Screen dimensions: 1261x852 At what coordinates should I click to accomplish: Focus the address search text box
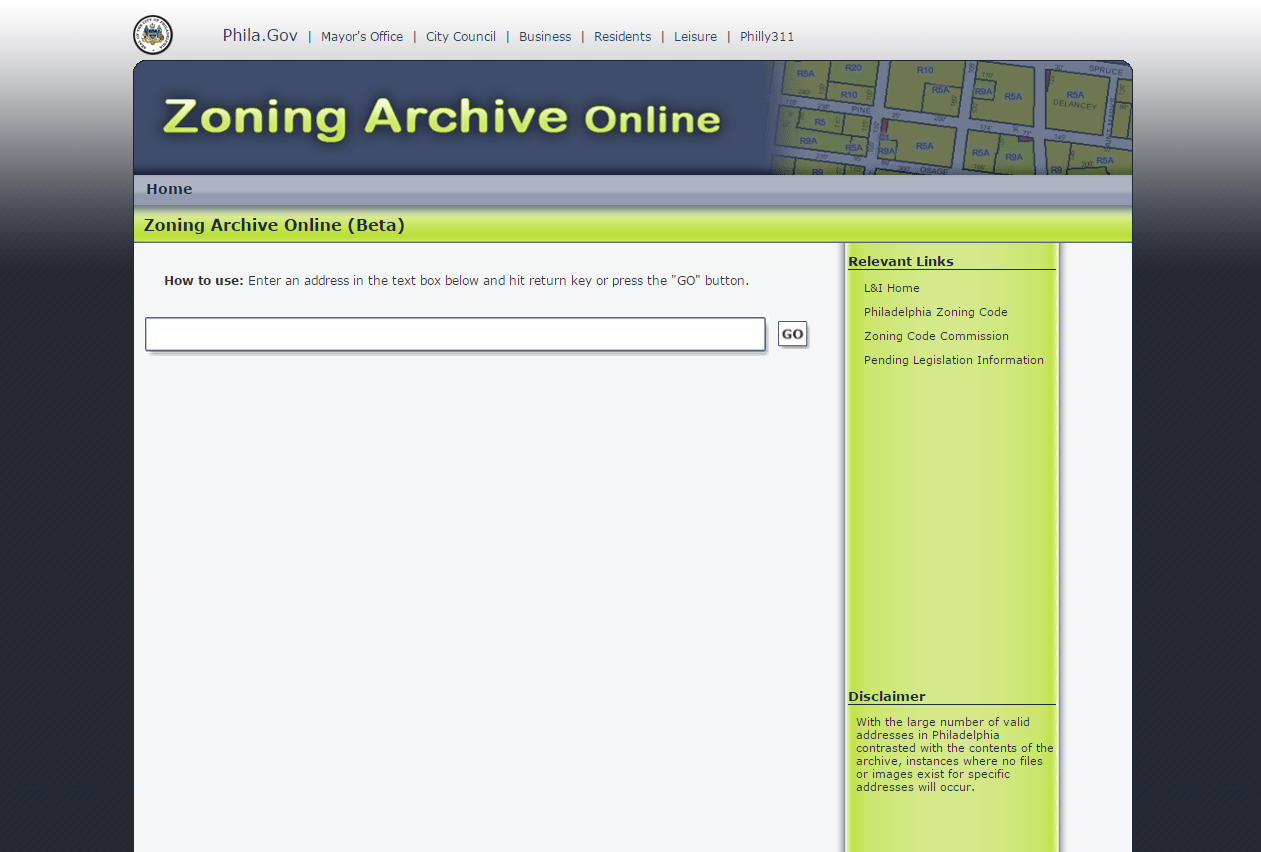pos(455,334)
